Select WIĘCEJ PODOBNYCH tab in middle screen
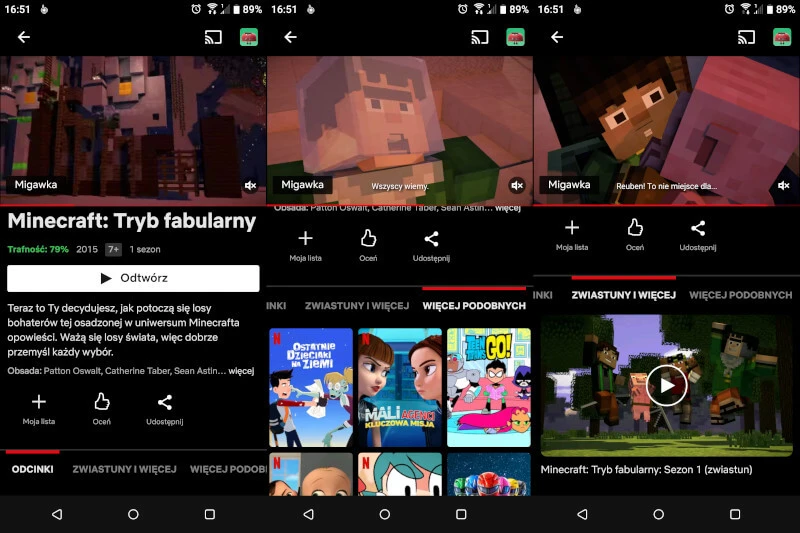This screenshot has height=533, width=800. 474,306
